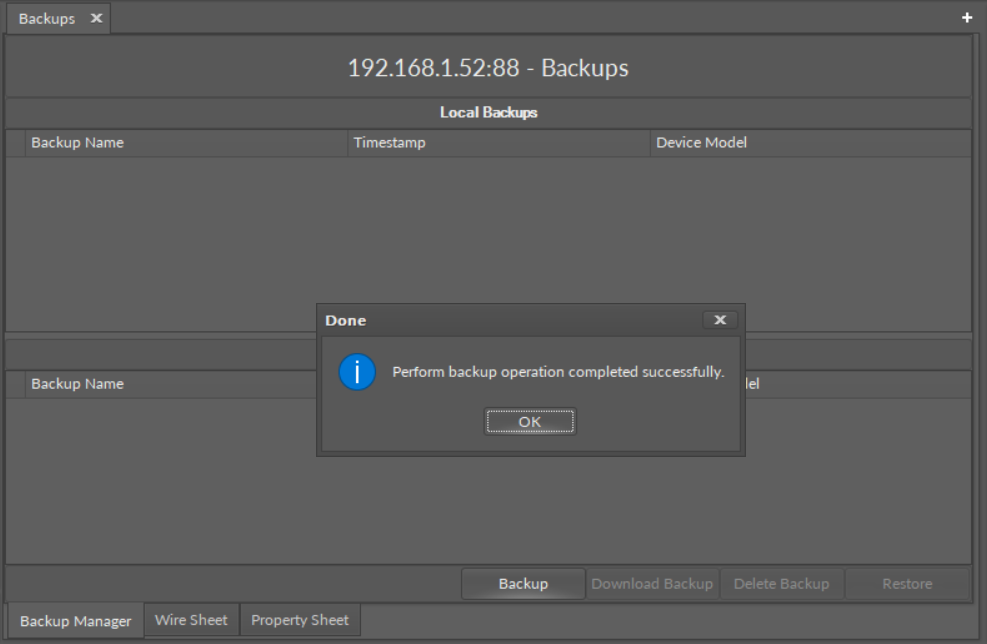Click the Backup button
This screenshot has height=644, width=987.
coord(523,584)
